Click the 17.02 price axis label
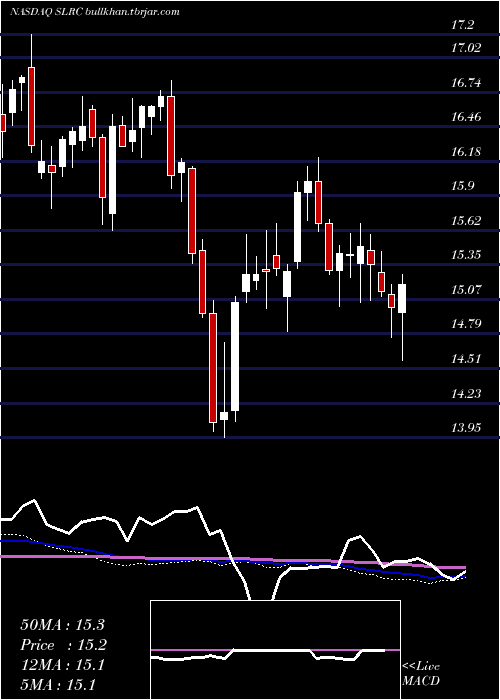 pos(466,47)
